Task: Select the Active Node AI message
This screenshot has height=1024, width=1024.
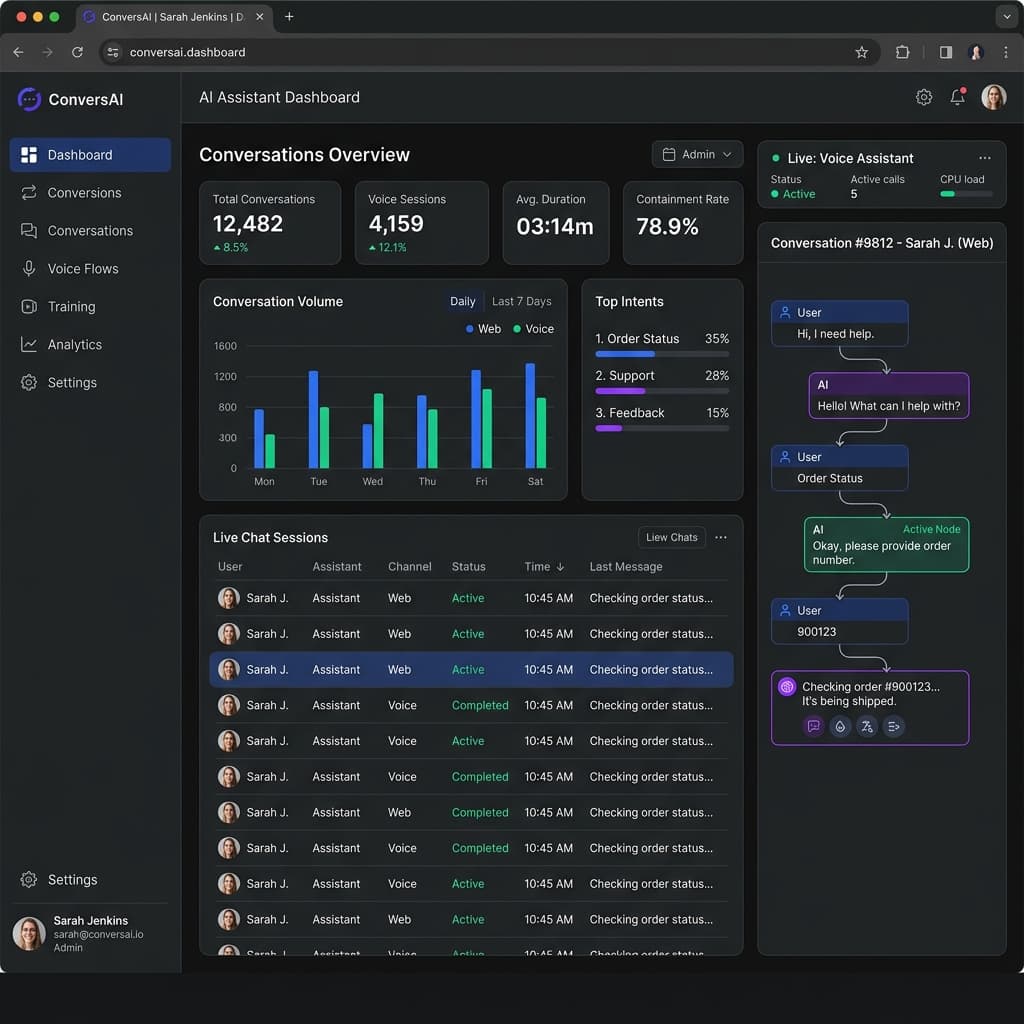Action: [x=886, y=545]
